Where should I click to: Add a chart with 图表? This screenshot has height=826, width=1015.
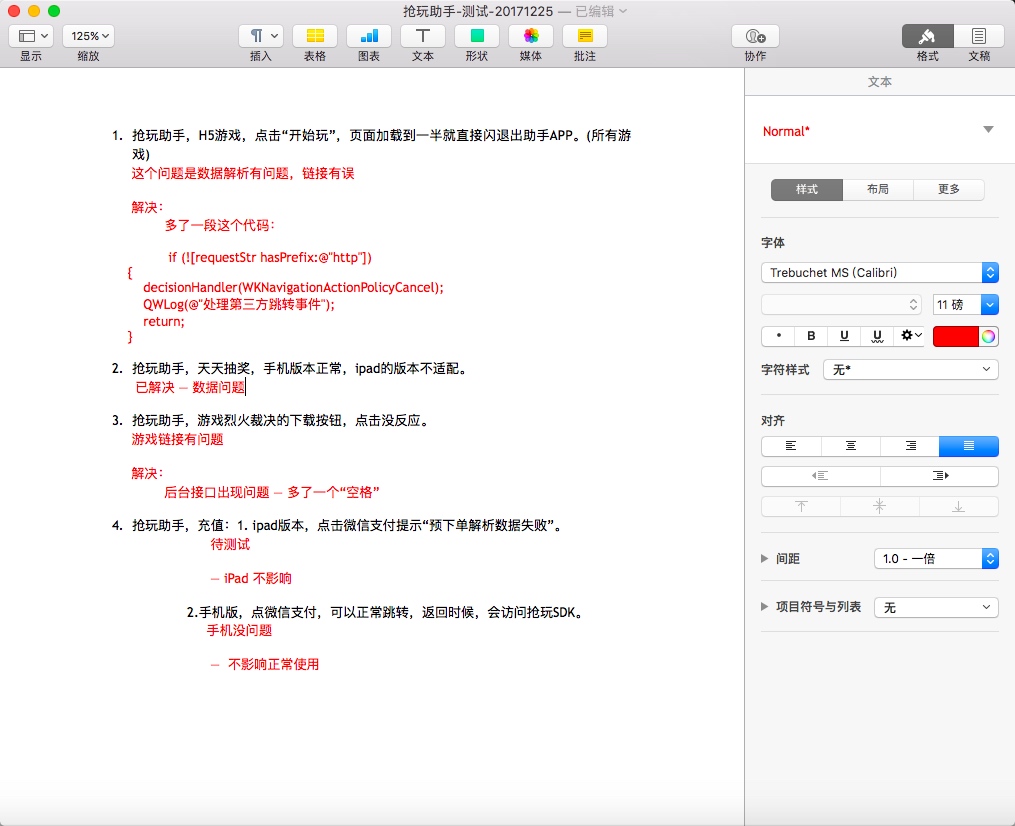click(369, 36)
